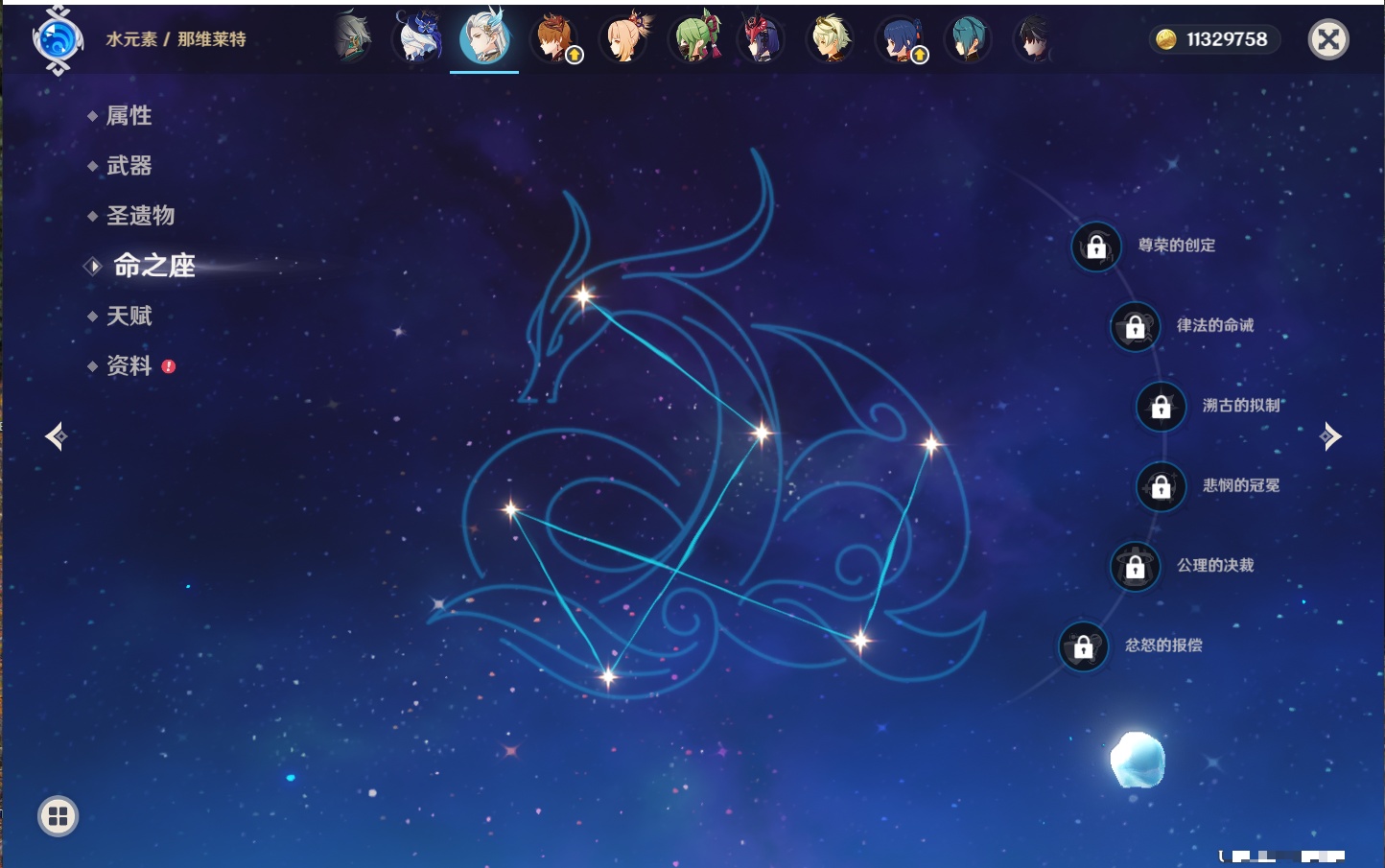The width and height of the screenshot is (1385, 868).
Task: Switch to next character with right arrow
Action: [1330, 436]
